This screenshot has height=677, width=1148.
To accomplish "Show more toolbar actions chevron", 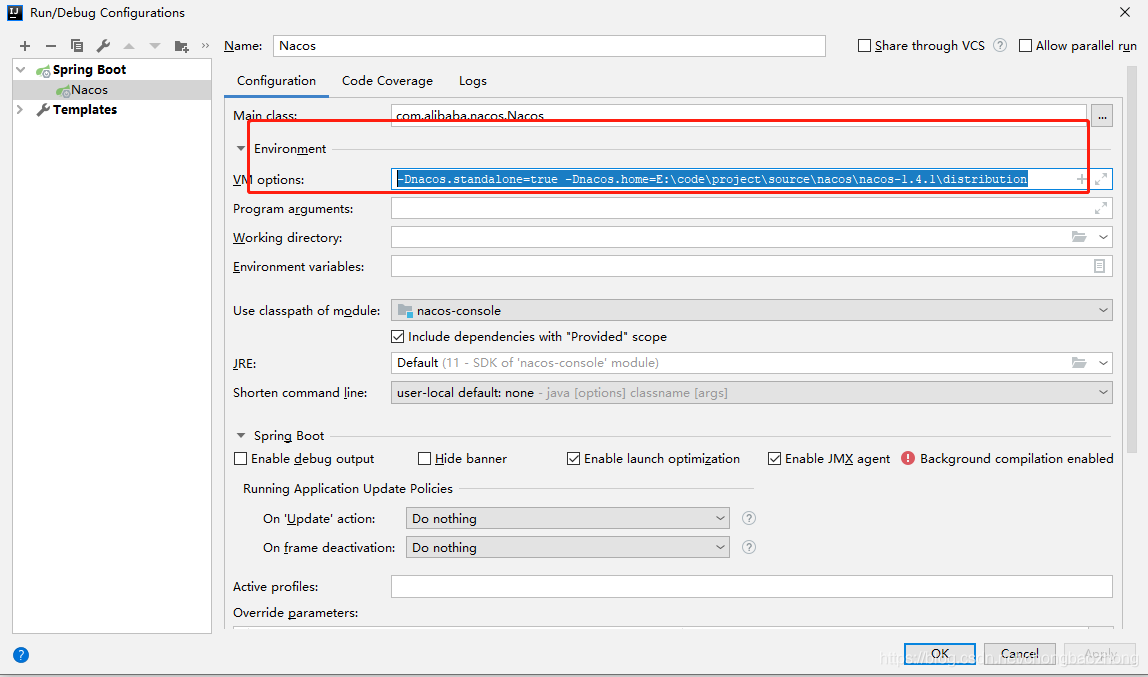I will (x=205, y=45).
